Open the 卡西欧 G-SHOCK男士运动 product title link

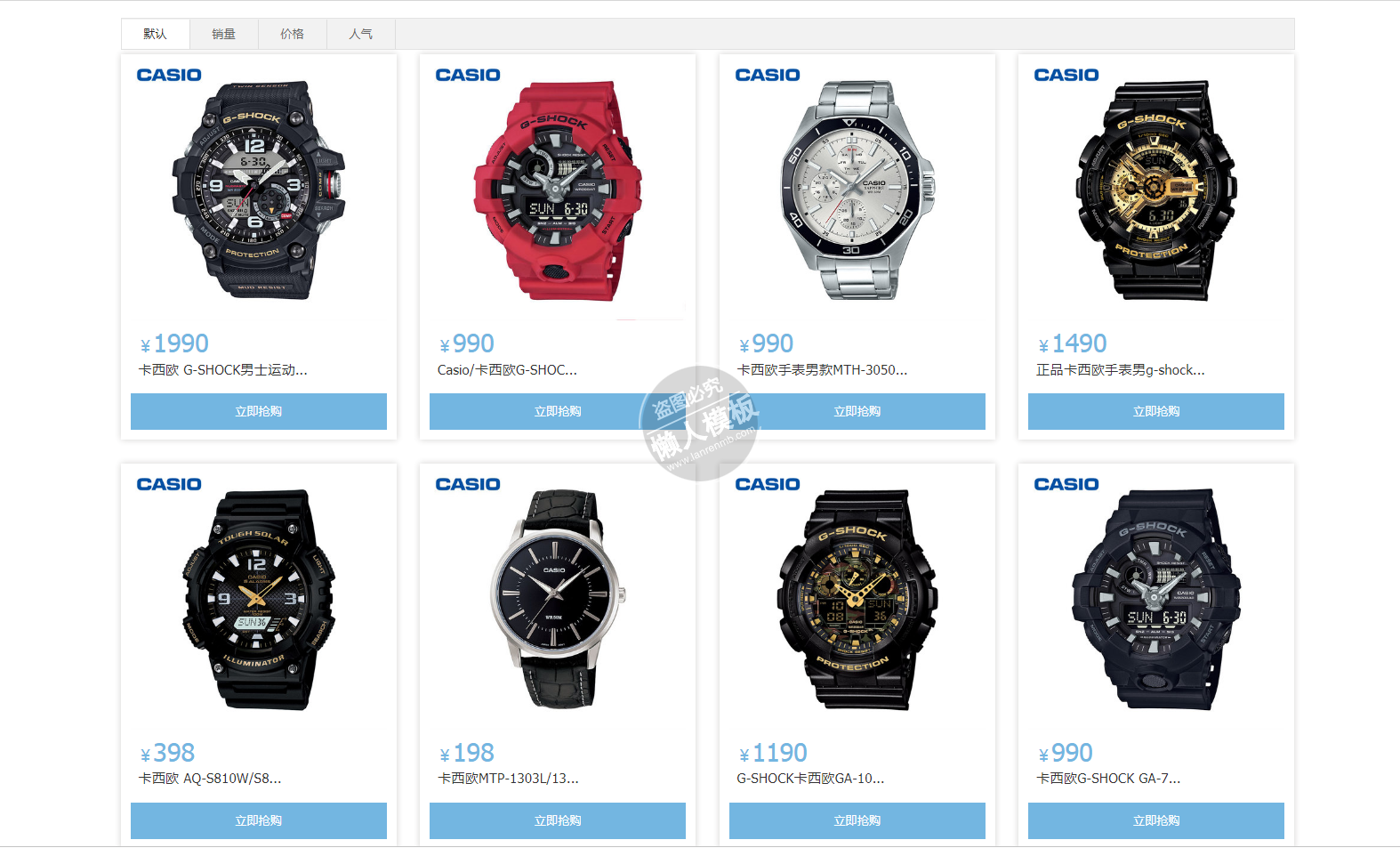point(222,370)
